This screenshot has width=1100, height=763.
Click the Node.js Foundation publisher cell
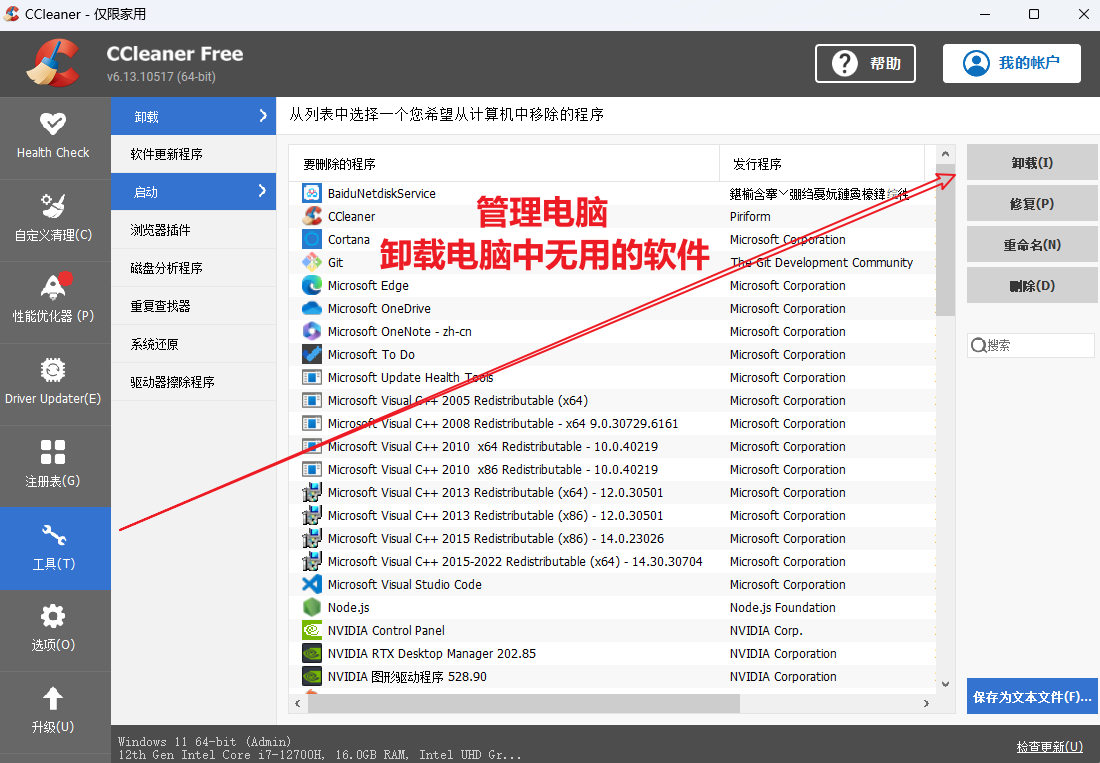(782, 607)
